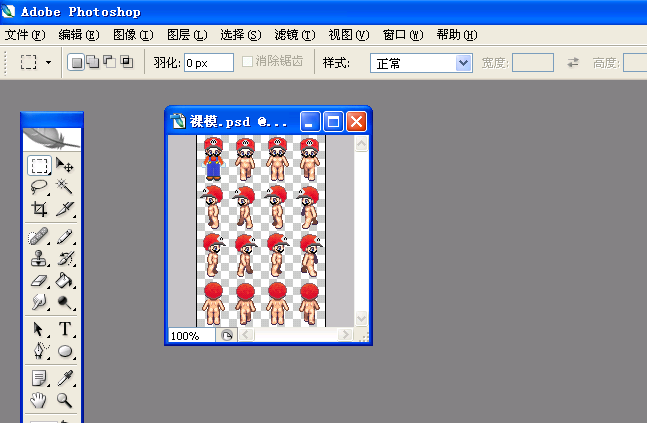Open the 帮助(H) menu

tap(457, 35)
